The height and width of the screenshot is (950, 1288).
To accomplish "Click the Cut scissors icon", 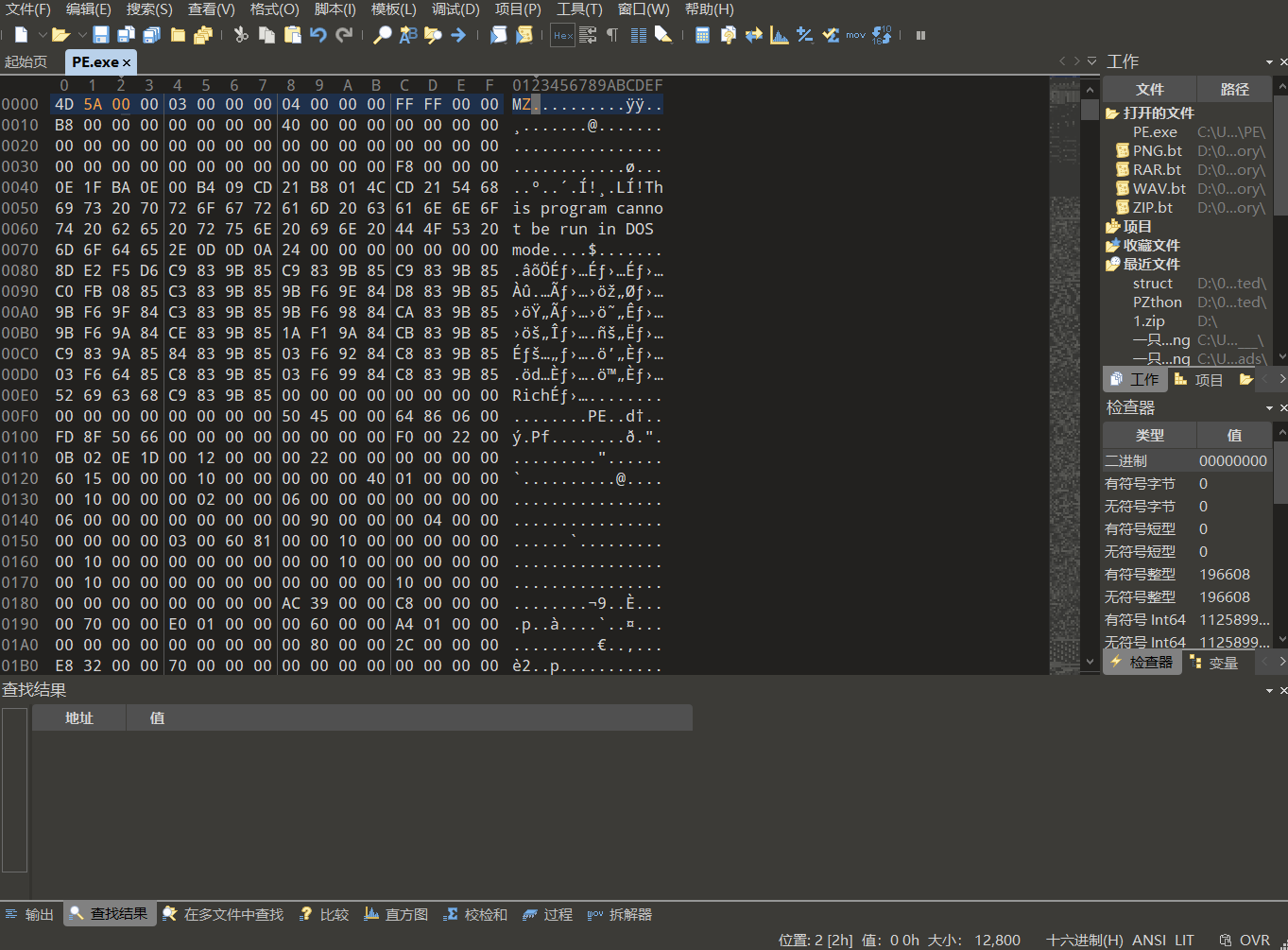I will point(241,35).
